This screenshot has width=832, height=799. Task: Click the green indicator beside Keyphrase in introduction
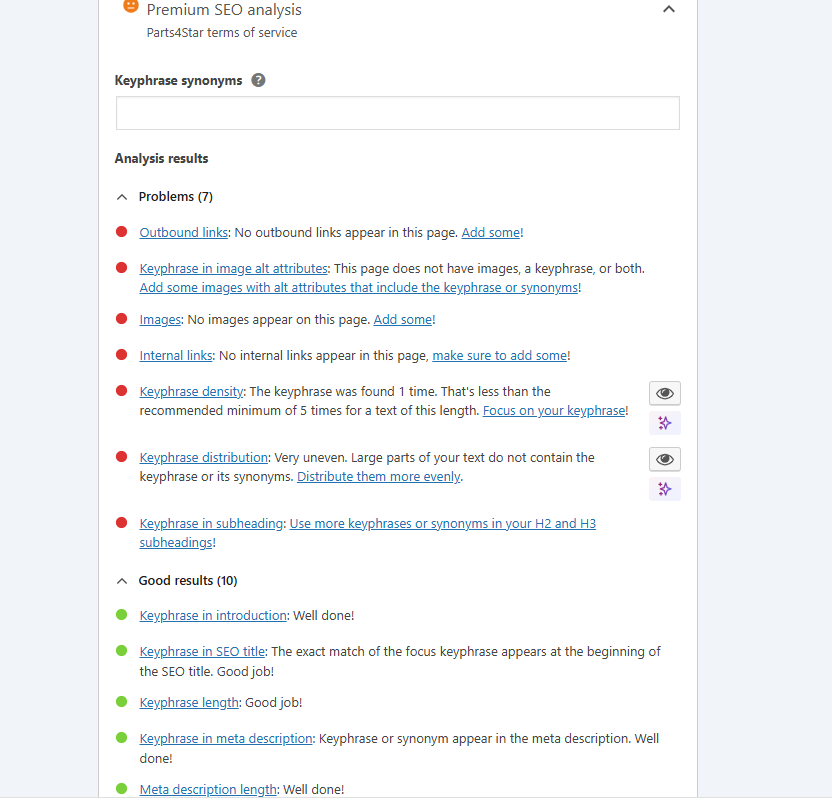121,615
